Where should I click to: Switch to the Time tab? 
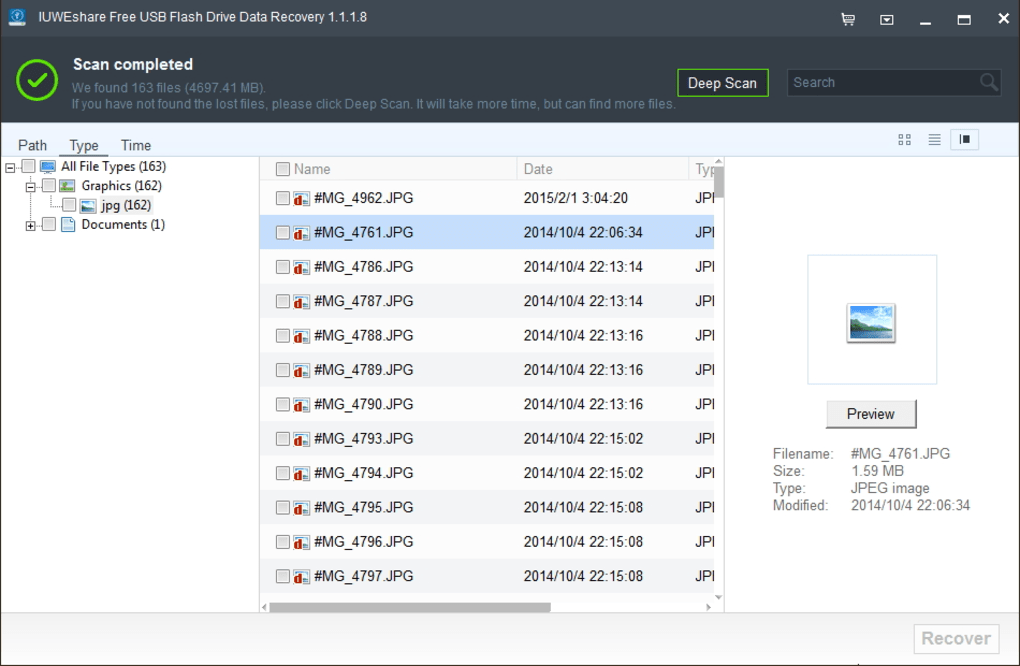135,145
